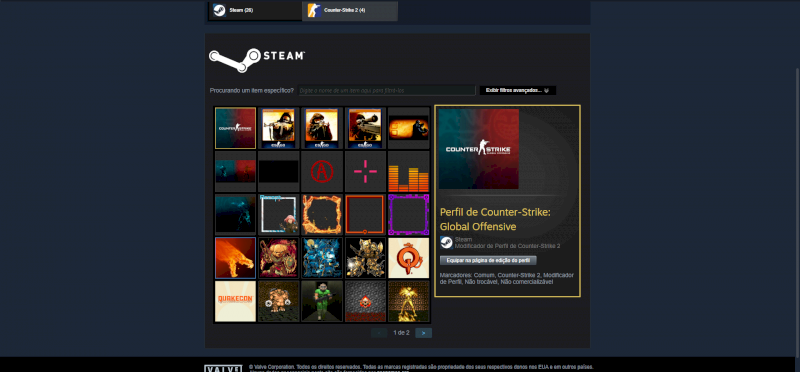This screenshot has height=372, width=800.
Task: Click the Steam icon in item details panel
Action: pos(446,242)
